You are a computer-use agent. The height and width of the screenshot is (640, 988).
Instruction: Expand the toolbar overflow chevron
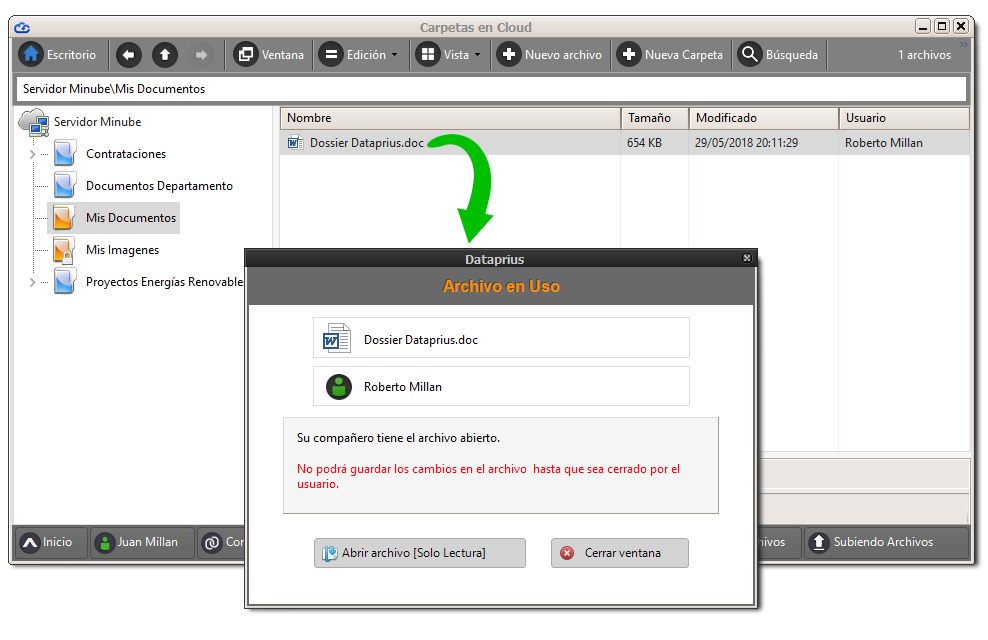(963, 45)
